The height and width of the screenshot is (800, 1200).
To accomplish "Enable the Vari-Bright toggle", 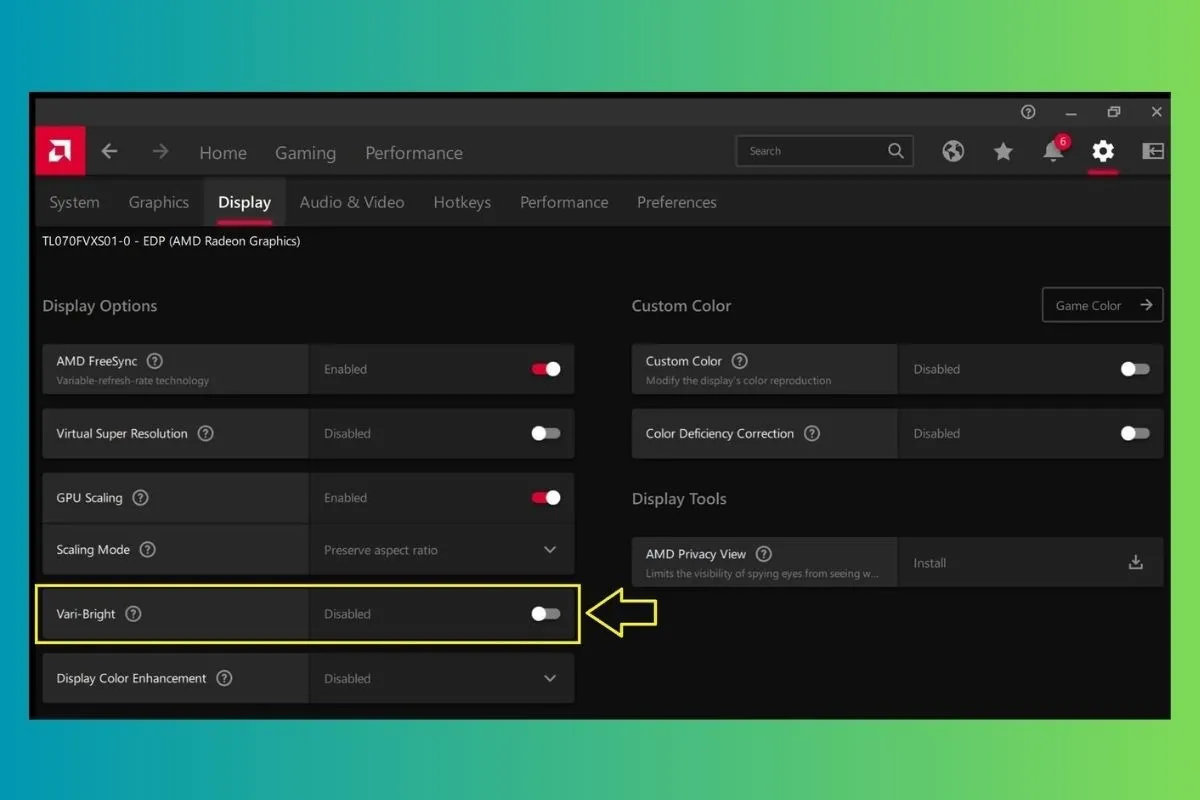I will (546, 614).
